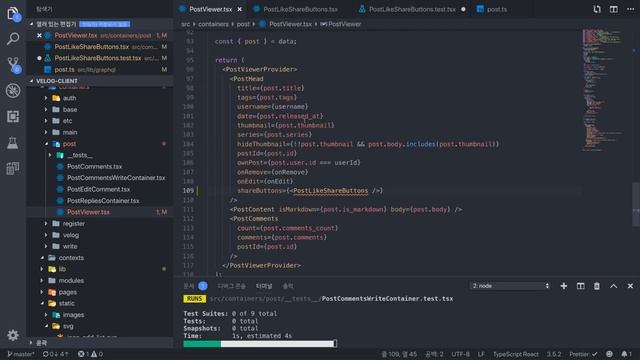Kill the terminal with trash icon
Image resolution: width=640 pixels, height=360 pixels.
coord(597,286)
